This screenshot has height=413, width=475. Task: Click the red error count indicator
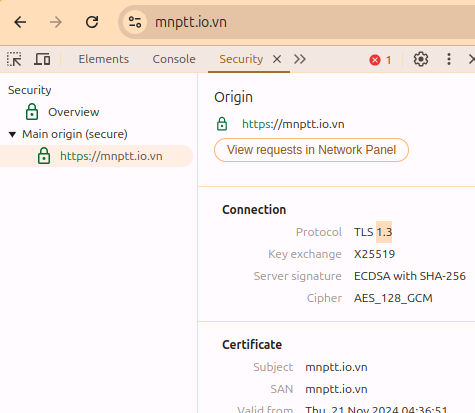tap(380, 60)
